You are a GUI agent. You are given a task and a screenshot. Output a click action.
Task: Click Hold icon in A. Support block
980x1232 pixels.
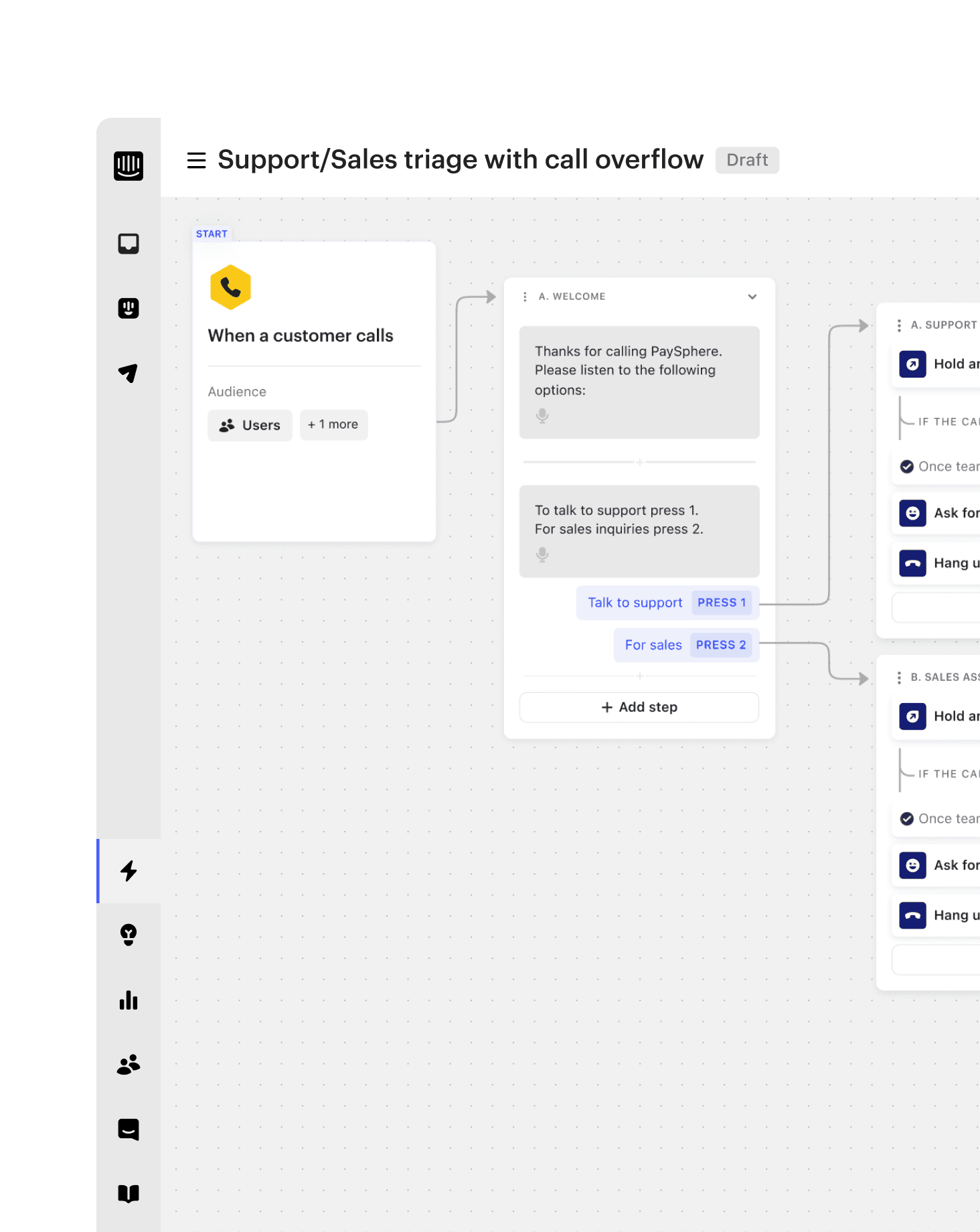[x=912, y=364]
